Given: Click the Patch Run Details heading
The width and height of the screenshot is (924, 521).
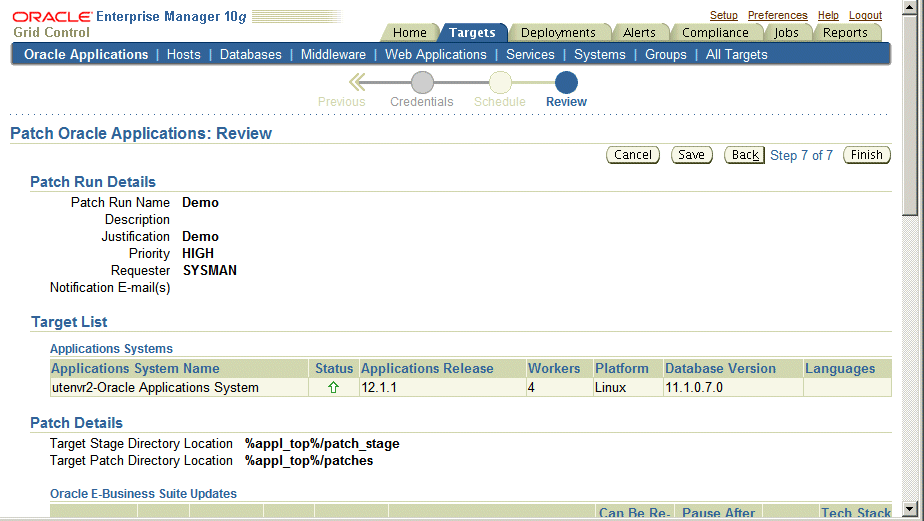Looking at the screenshot, I should (x=93, y=182).
